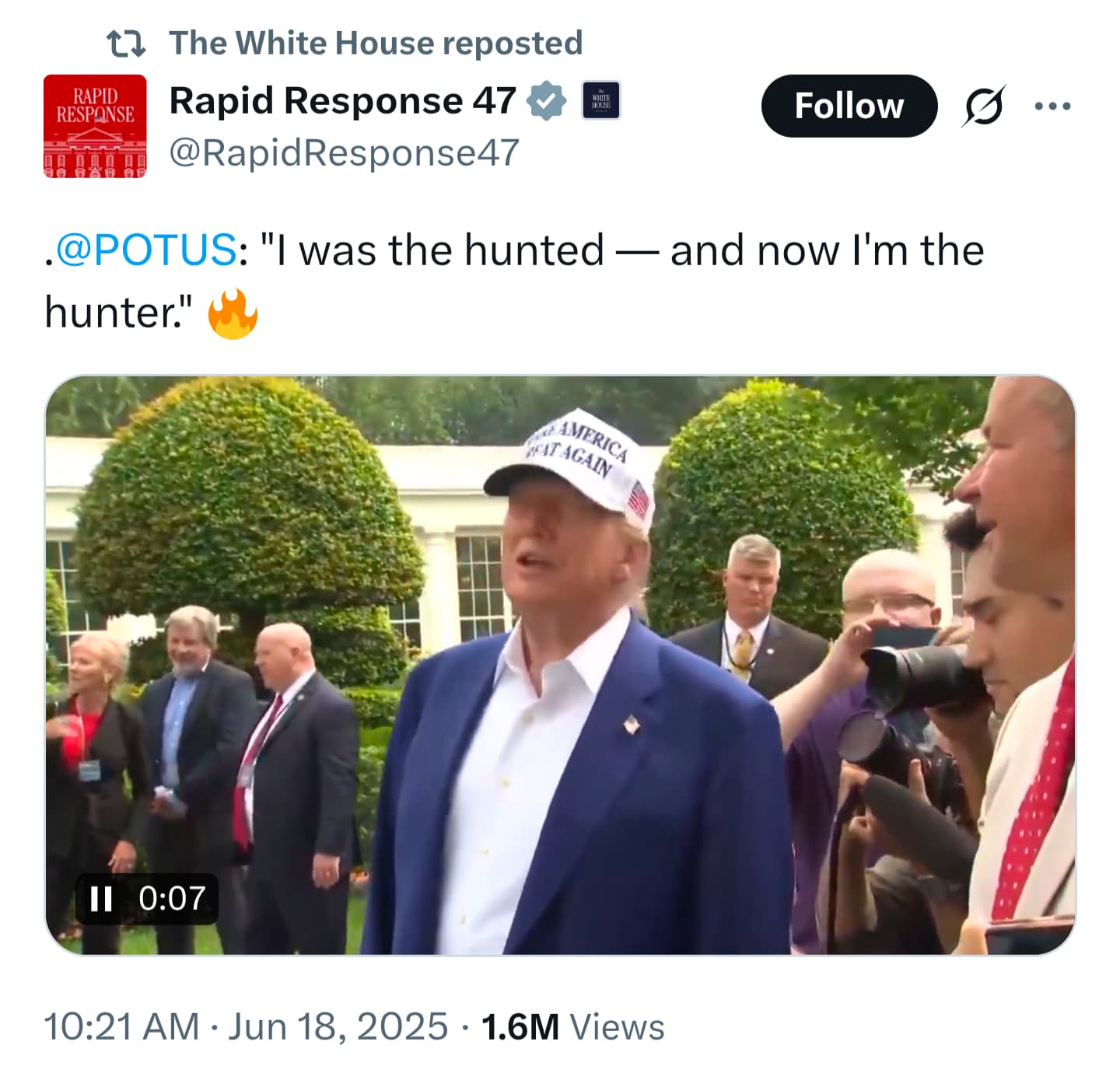The width and height of the screenshot is (1120, 1066).
Task: Follow the Rapid Response 47 account
Action: [x=849, y=106]
